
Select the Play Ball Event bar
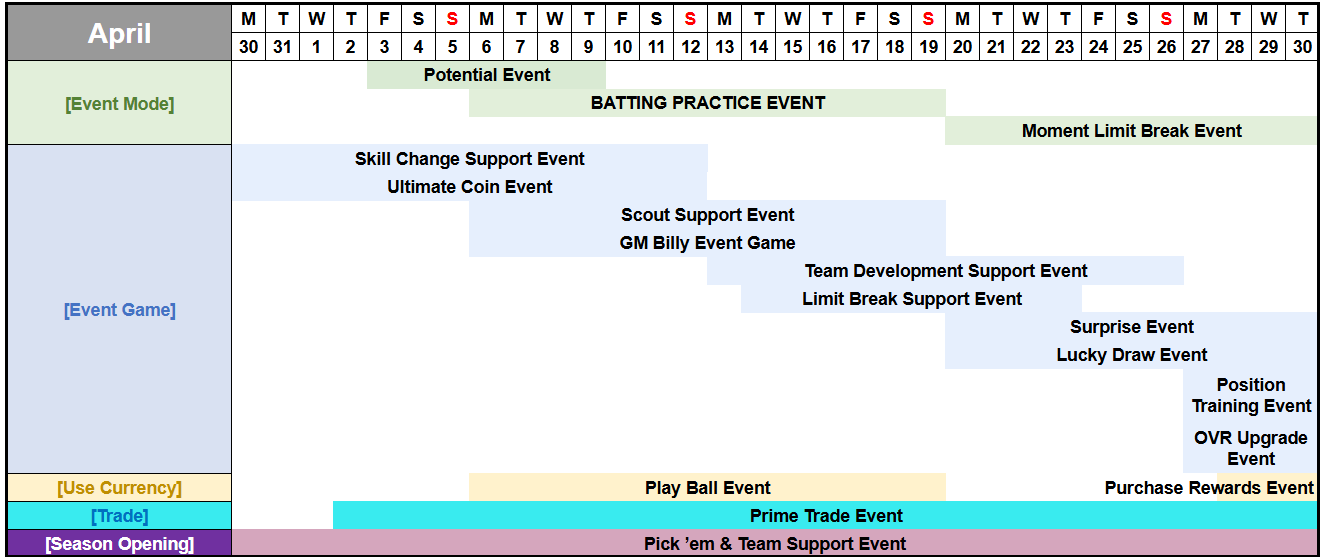pyautogui.click(x=707, y=488)
